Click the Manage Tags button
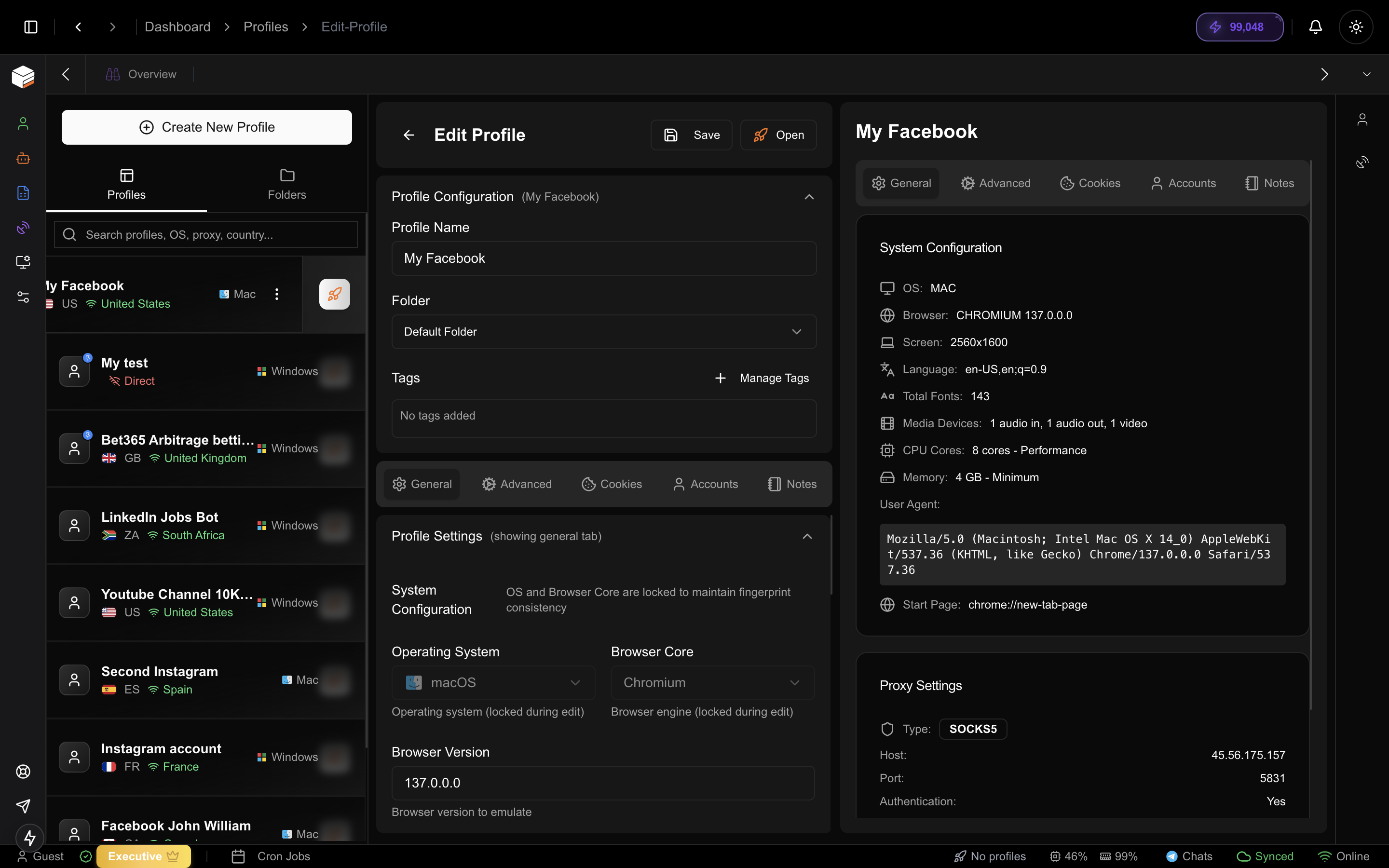The width and height of the screenshot is (1389, 868). click(762, 378)
